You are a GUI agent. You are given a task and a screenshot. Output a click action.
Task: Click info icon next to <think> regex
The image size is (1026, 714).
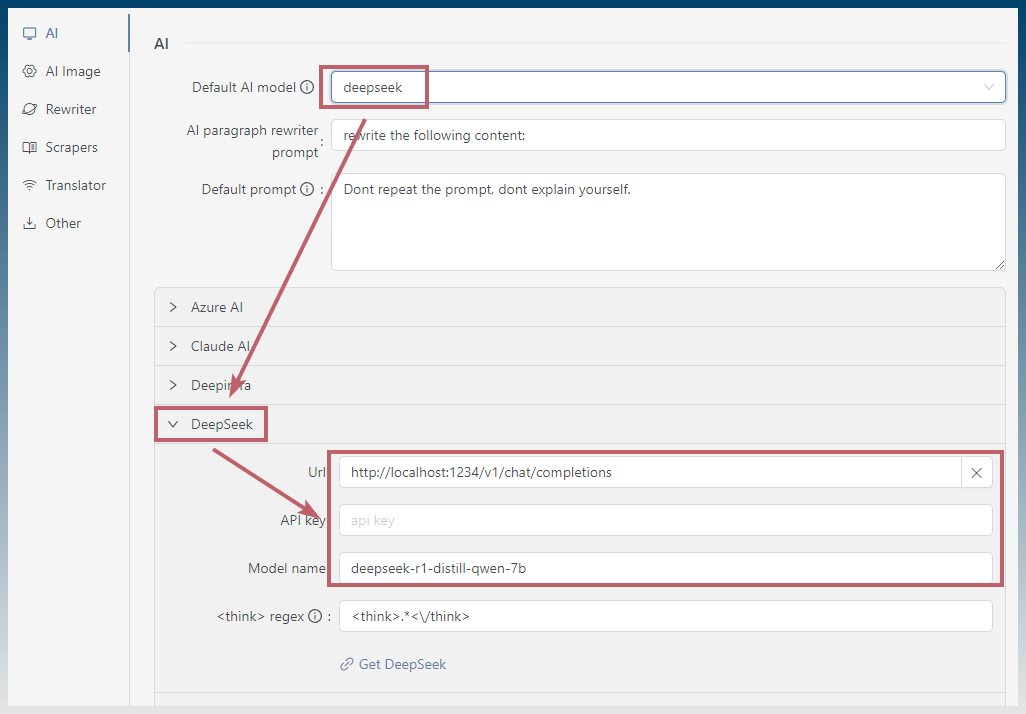pos(315,616)
